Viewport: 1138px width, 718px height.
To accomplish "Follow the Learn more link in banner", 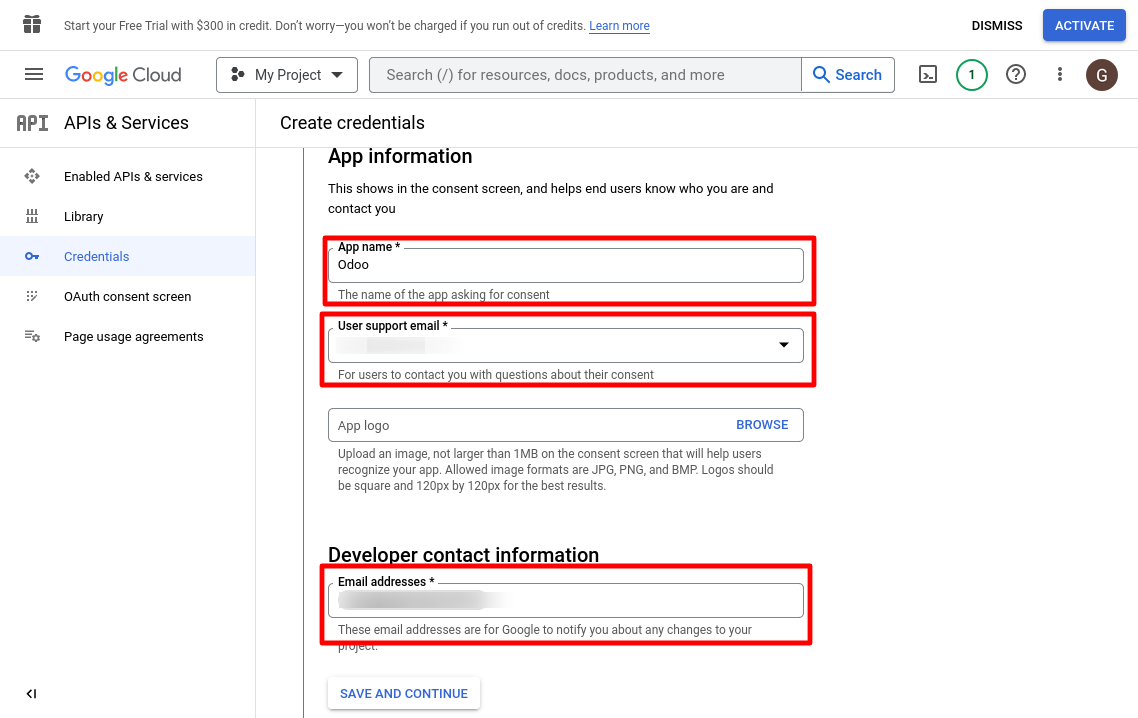I will (619, 26).
